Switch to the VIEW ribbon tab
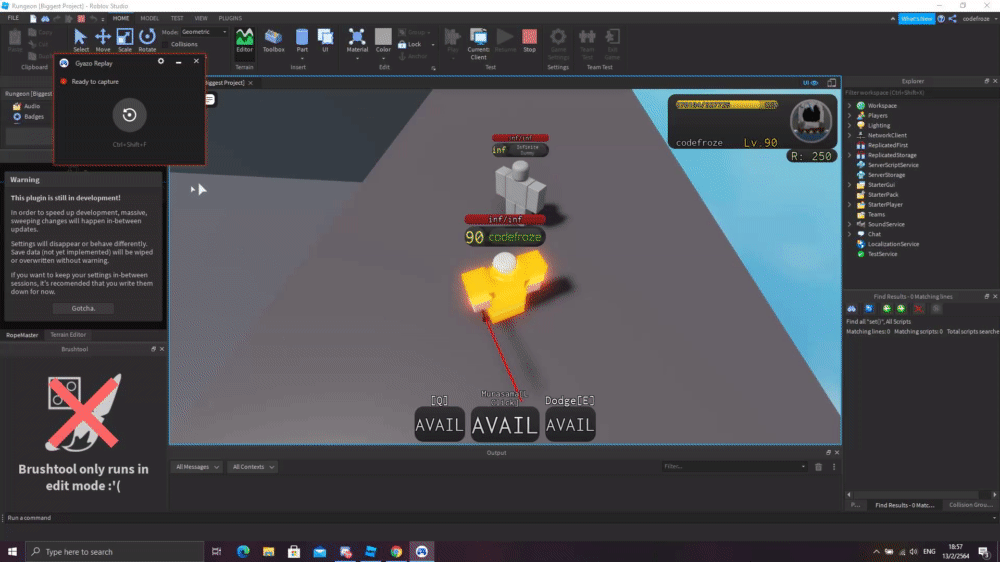This screenshot has height=562, width=1000. 201,18
